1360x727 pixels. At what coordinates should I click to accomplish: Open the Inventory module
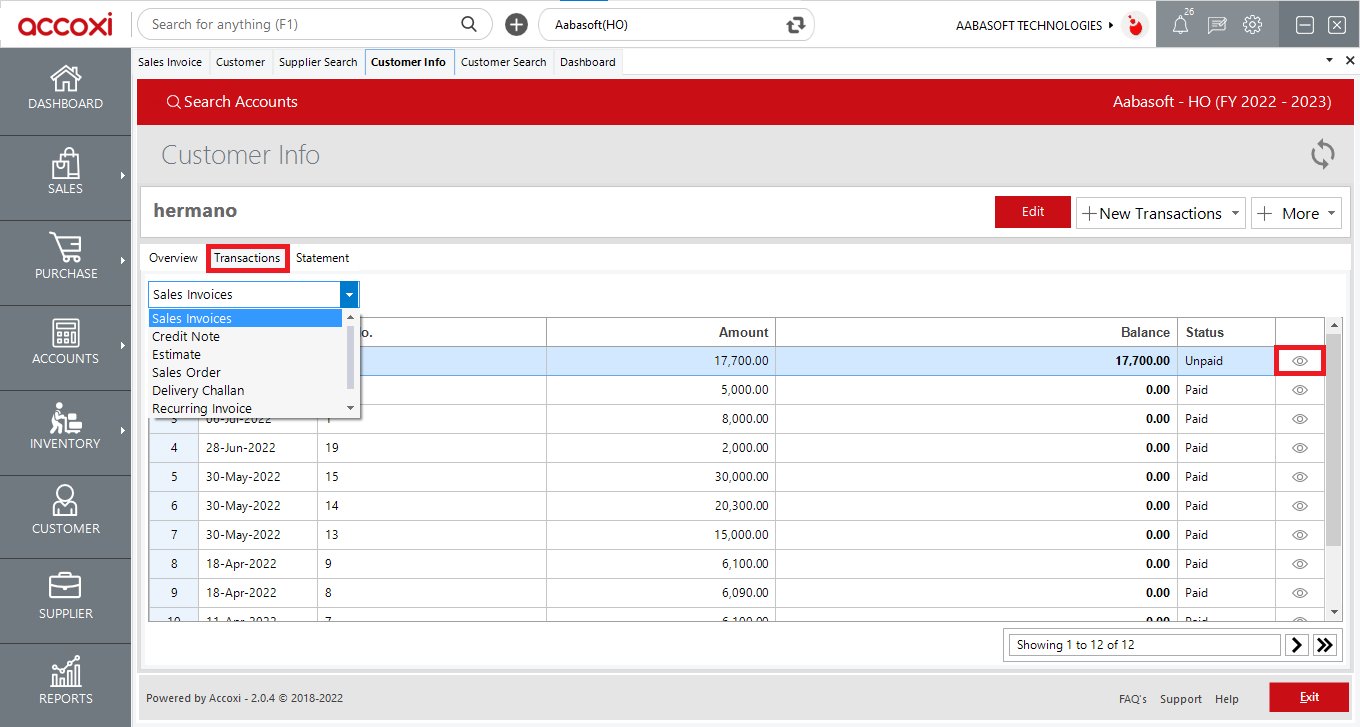[65, 427]
